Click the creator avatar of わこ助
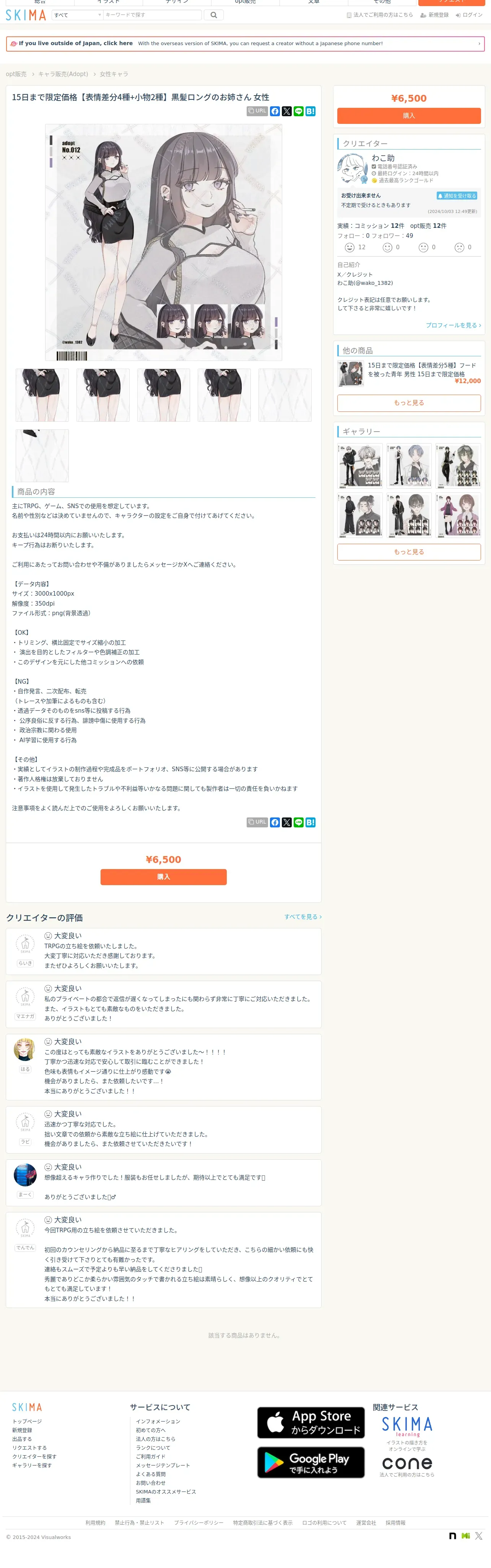The width and height of the screenshot is (491, 1568). [352, 169]
